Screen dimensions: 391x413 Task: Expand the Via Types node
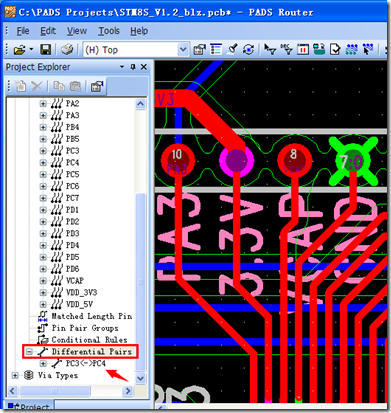coord(15,375)
